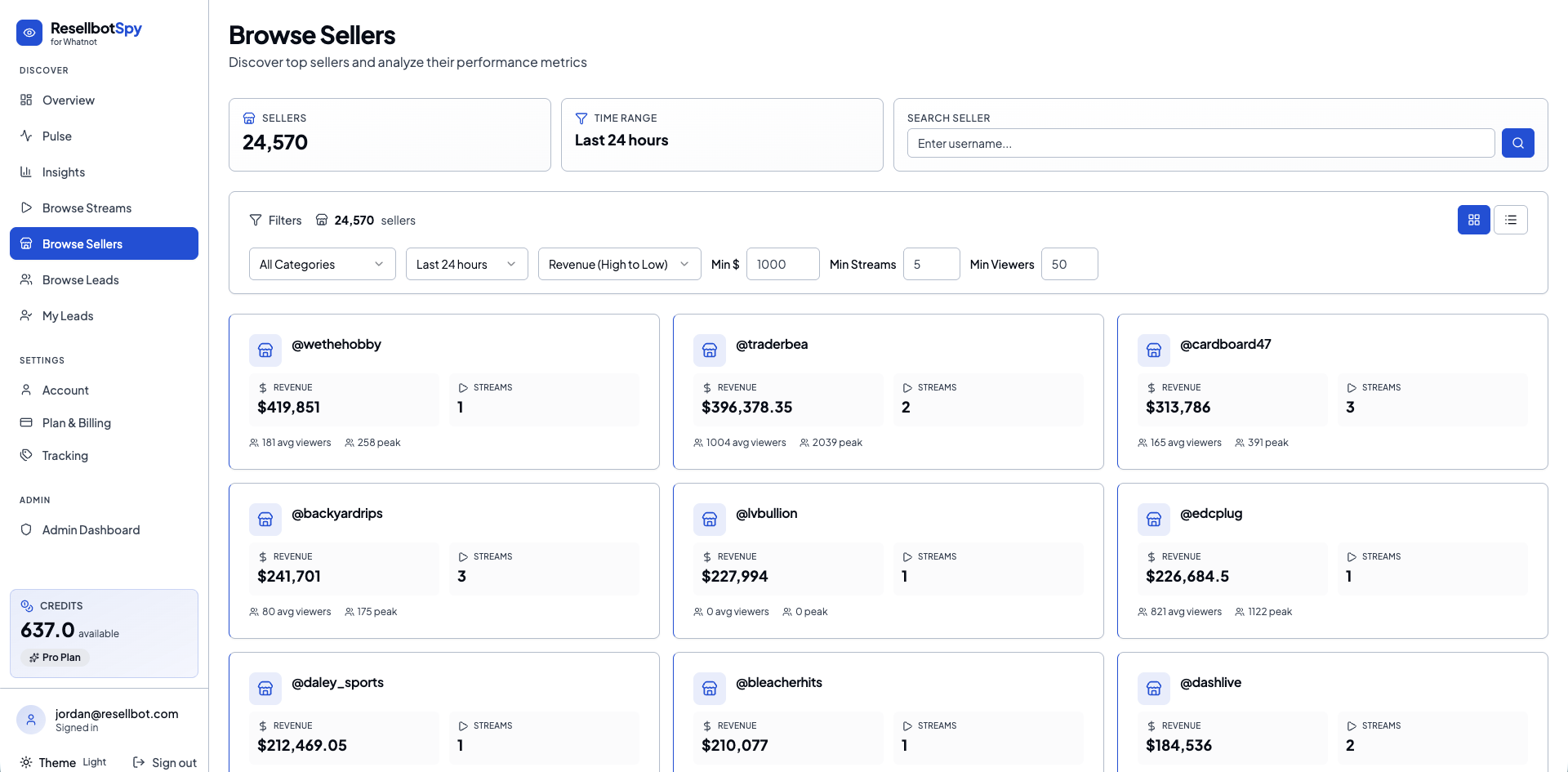Click the storefront icon beside @edcplug

1154,520
